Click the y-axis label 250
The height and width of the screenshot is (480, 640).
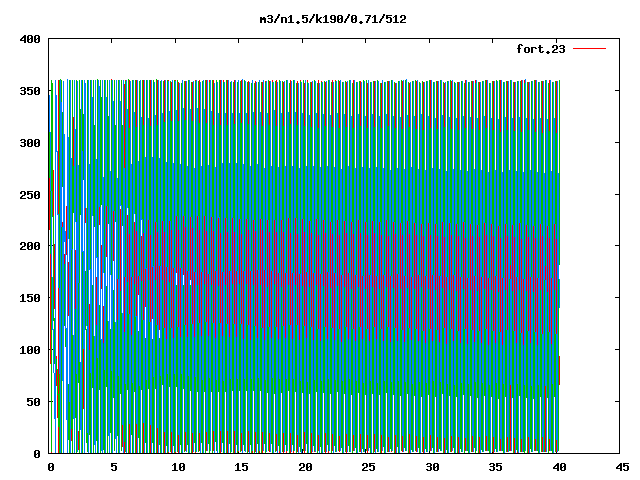pyautogui.click(x=30, y=195)
